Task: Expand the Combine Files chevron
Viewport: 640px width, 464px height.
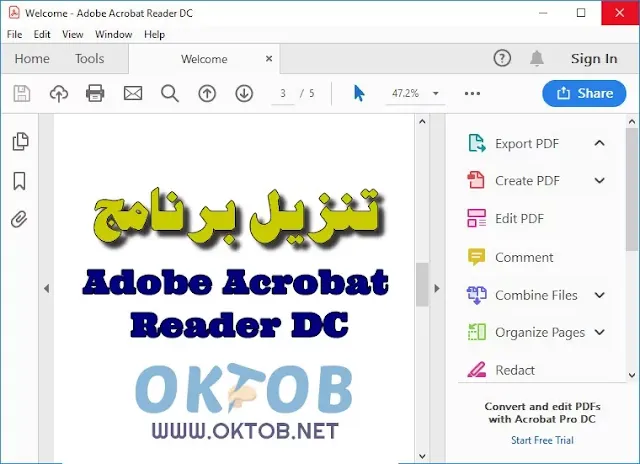Action: click(600, 295)
